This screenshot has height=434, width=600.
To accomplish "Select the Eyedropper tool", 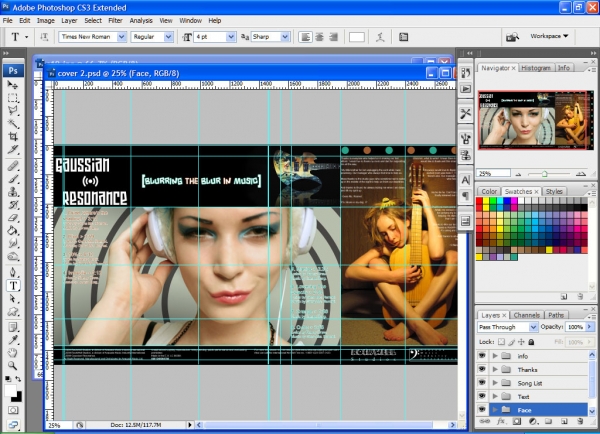I will pyautogui.click(x=13, y=340).
